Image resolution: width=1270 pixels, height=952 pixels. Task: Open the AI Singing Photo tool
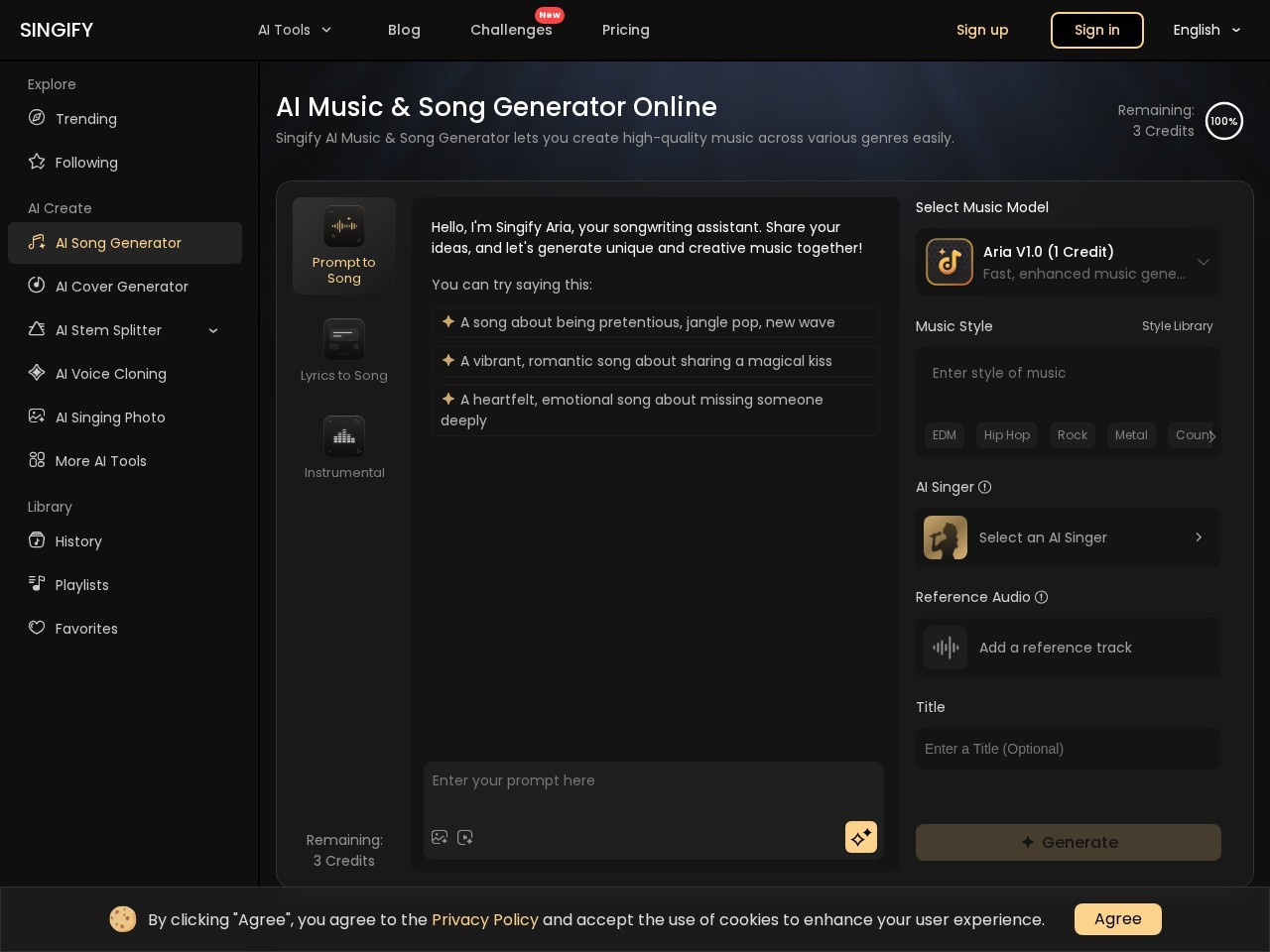[110, 417]
